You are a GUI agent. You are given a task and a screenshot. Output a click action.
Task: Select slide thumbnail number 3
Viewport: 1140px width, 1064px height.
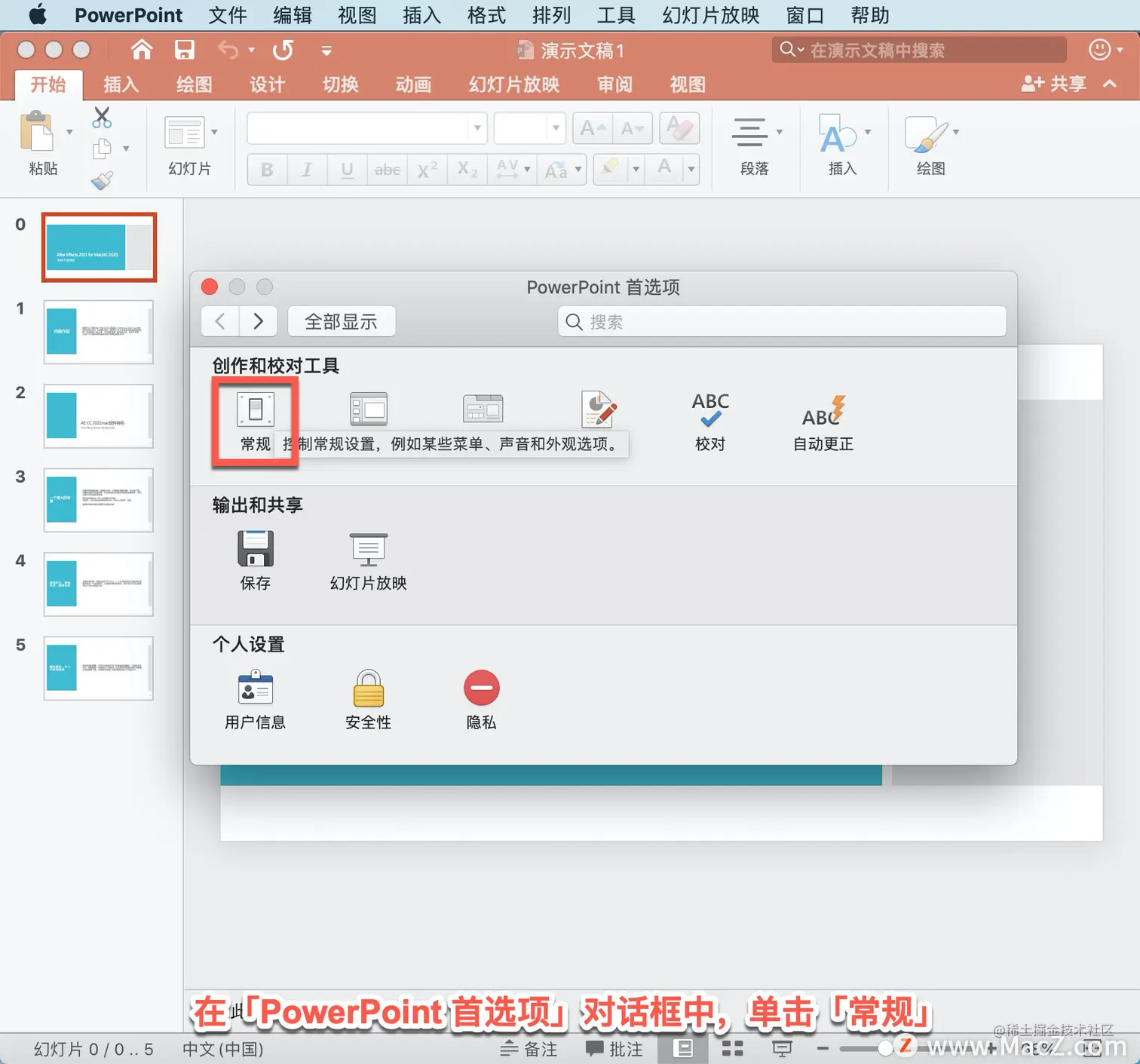point(98,500)
